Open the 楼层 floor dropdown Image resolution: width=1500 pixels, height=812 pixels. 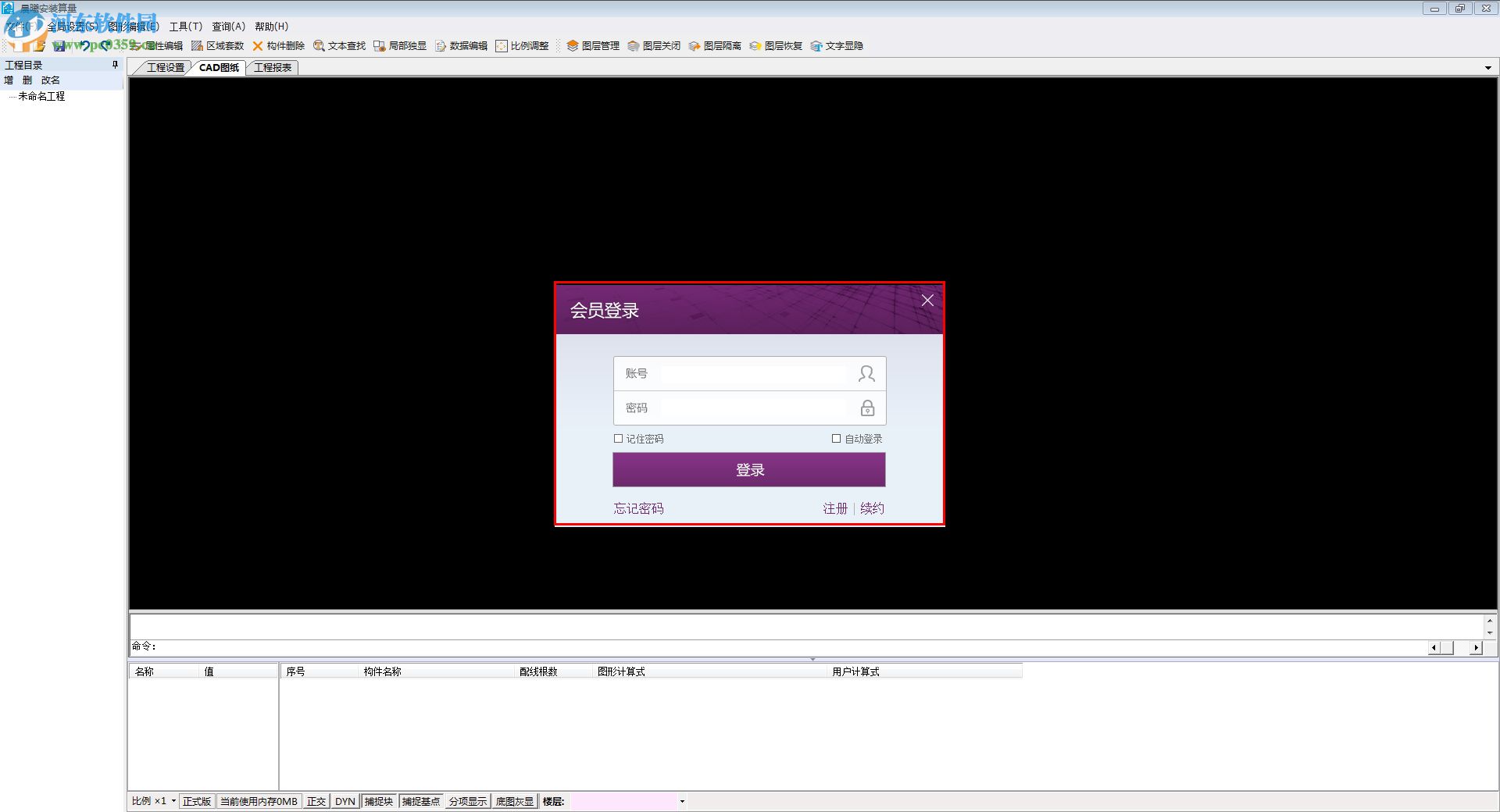point(682,801)
